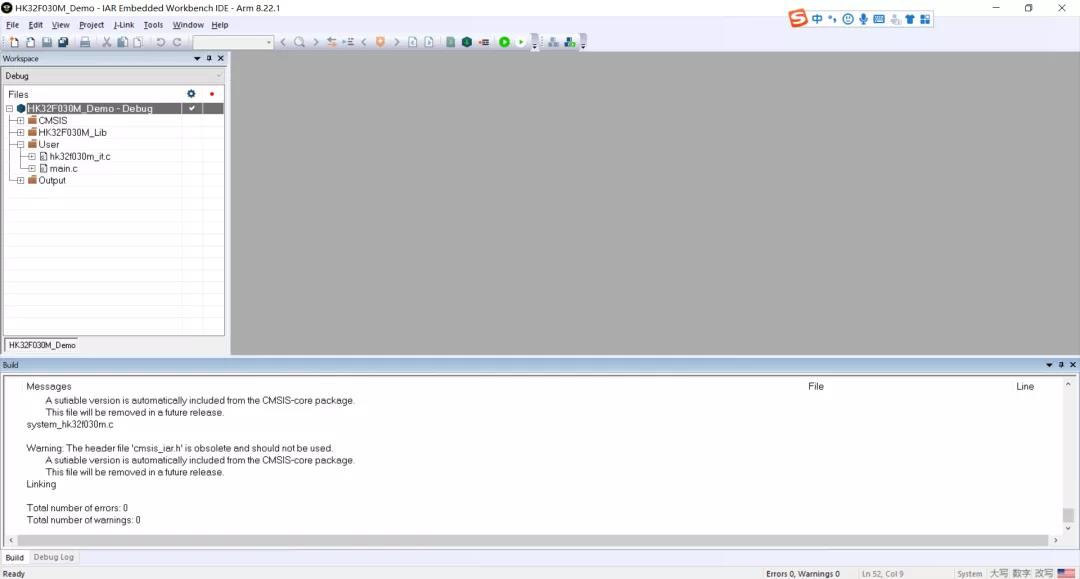Open Sogou skin shirt icon

click(910, 19)
